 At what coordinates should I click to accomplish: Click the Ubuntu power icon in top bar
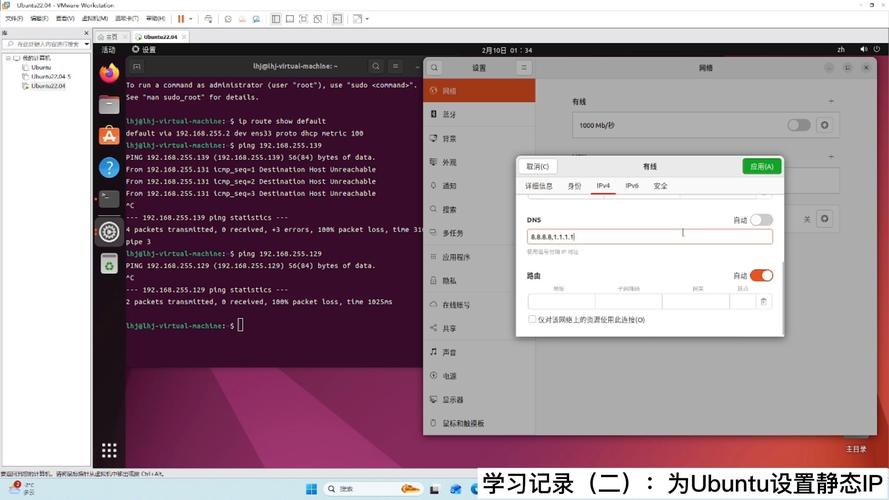tap(877, 49)
